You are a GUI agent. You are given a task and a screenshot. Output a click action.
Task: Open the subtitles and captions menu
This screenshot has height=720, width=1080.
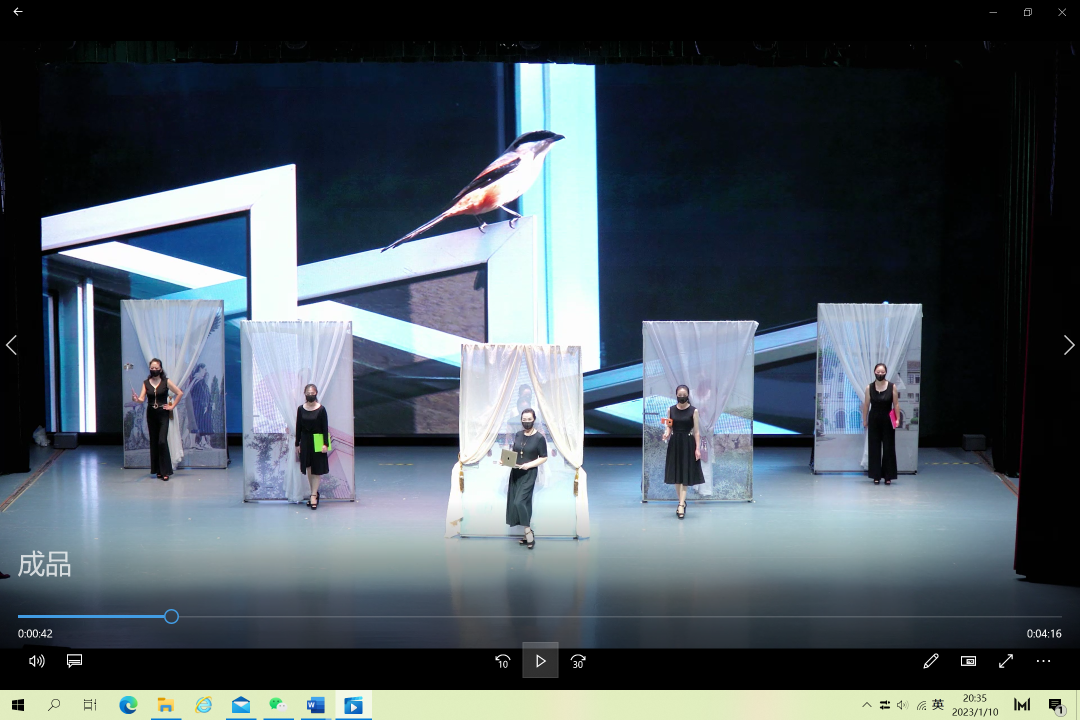point(74,661)
